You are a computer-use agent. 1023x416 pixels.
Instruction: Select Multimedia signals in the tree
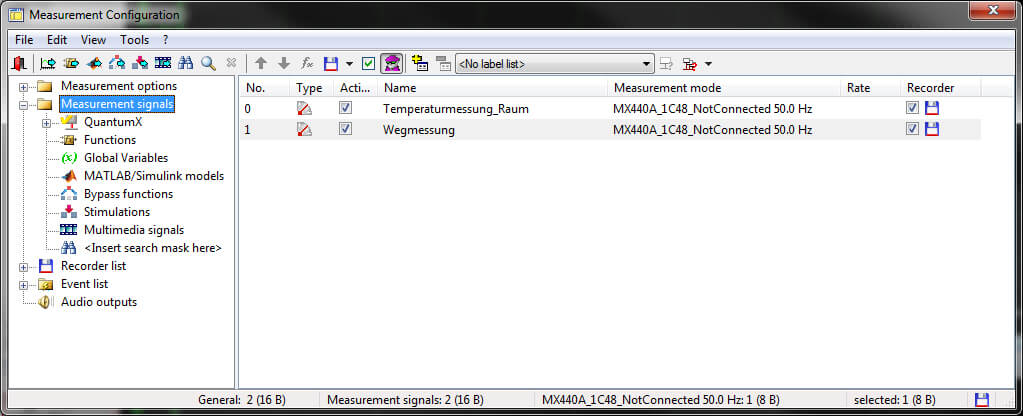[134, 230]
